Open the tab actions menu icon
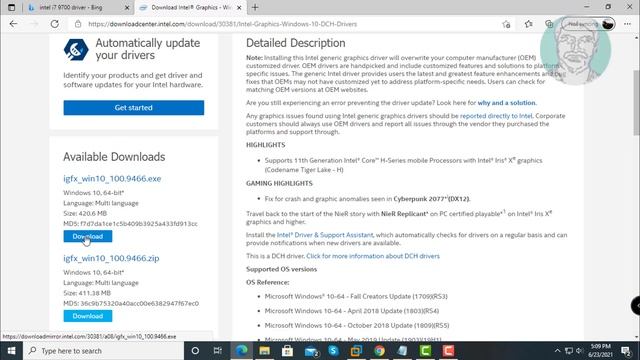 11,7
